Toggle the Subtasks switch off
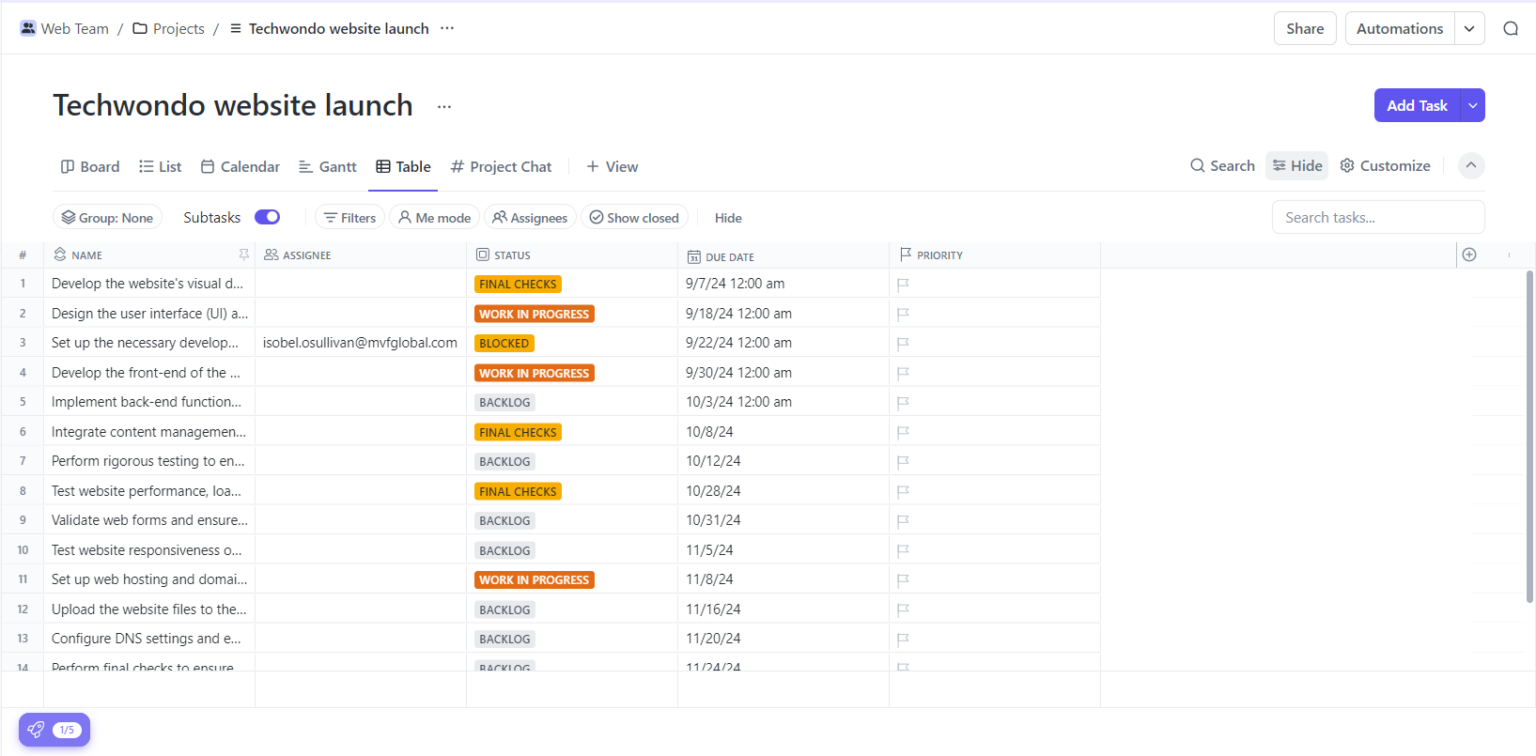The image size is (1536, 756). click(x=267, y=217)
